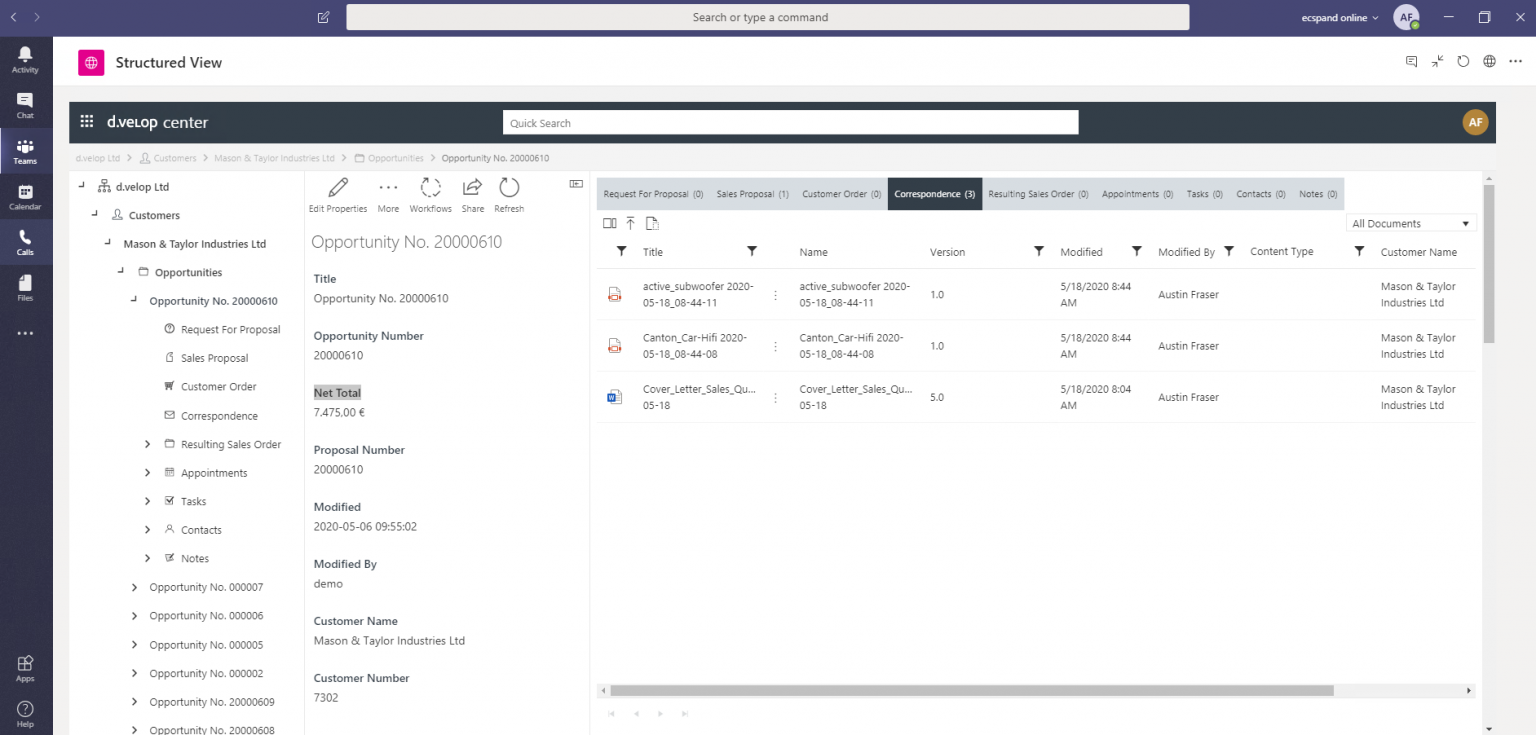Open website globe icon in header

click(x=1489, y=61)
